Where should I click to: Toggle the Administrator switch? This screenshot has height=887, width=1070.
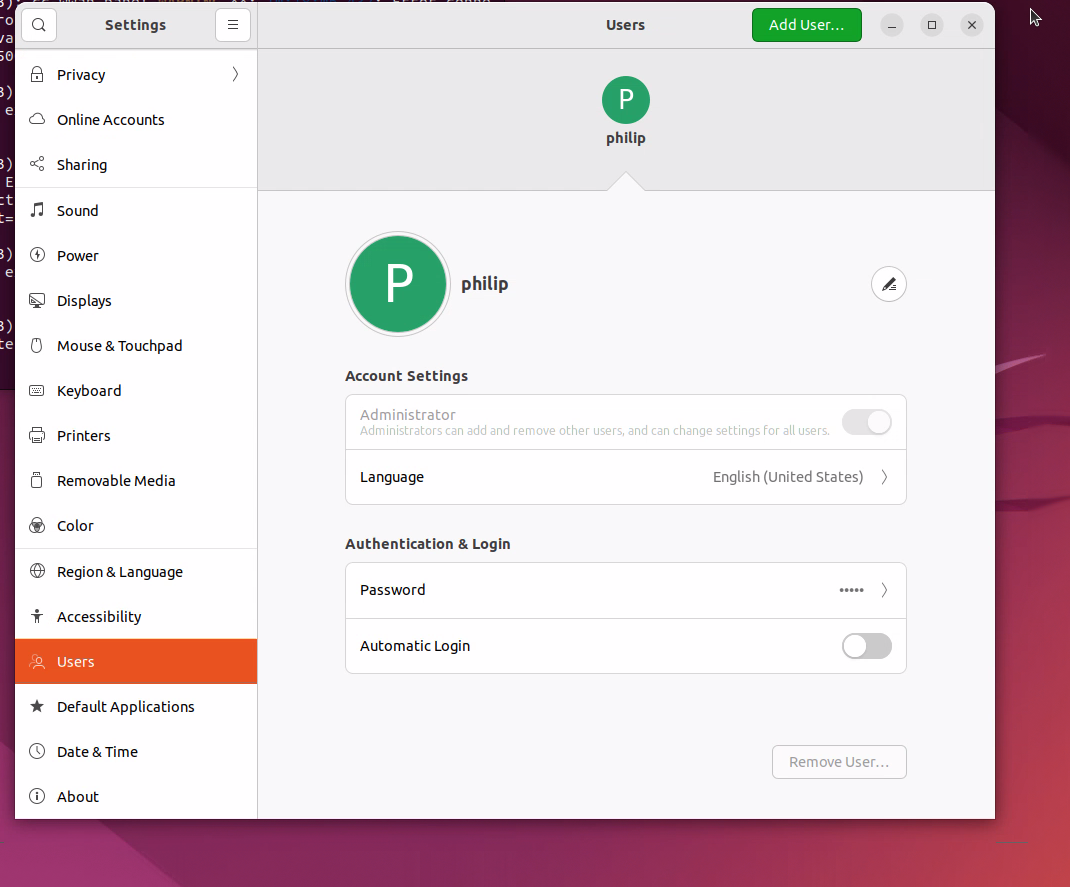[866, 422]
